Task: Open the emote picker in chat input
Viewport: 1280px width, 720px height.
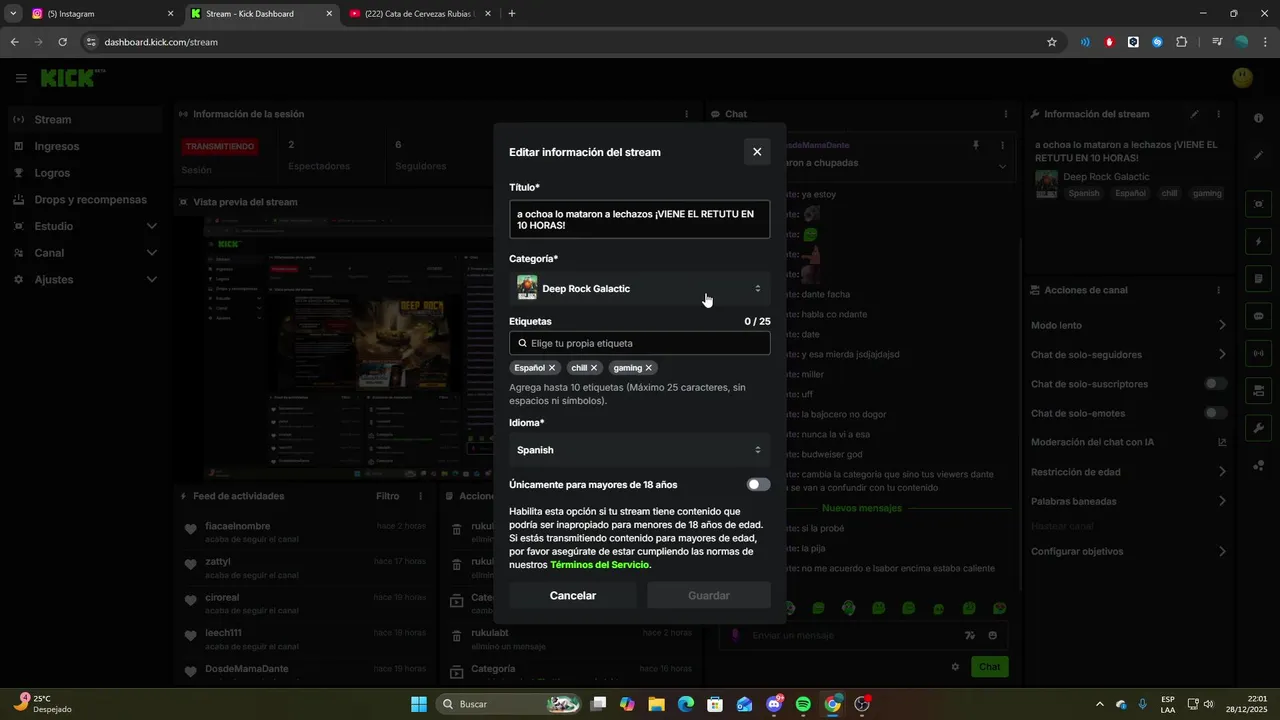Action: click(992, 635)
